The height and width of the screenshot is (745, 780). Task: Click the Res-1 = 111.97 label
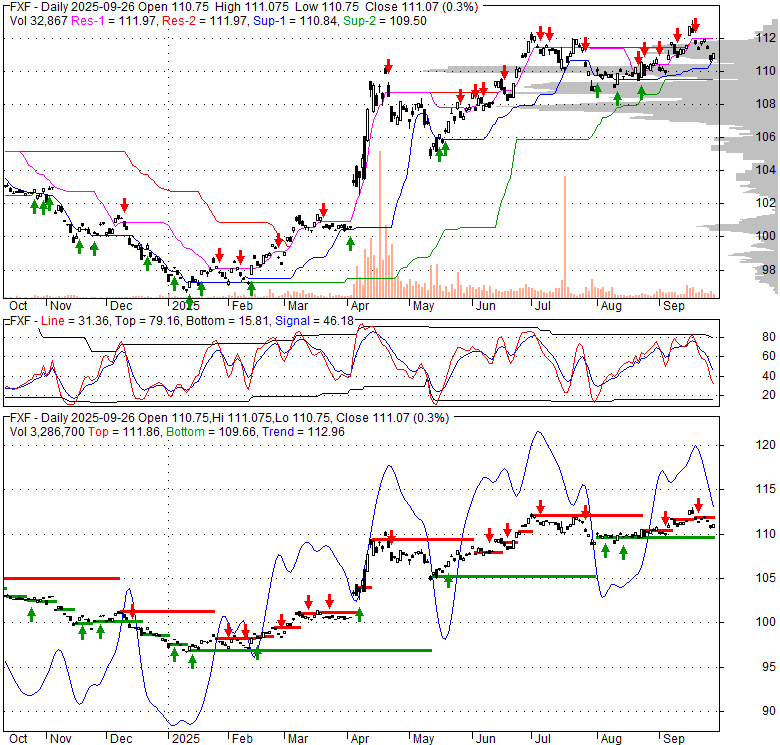pos(114,21)
